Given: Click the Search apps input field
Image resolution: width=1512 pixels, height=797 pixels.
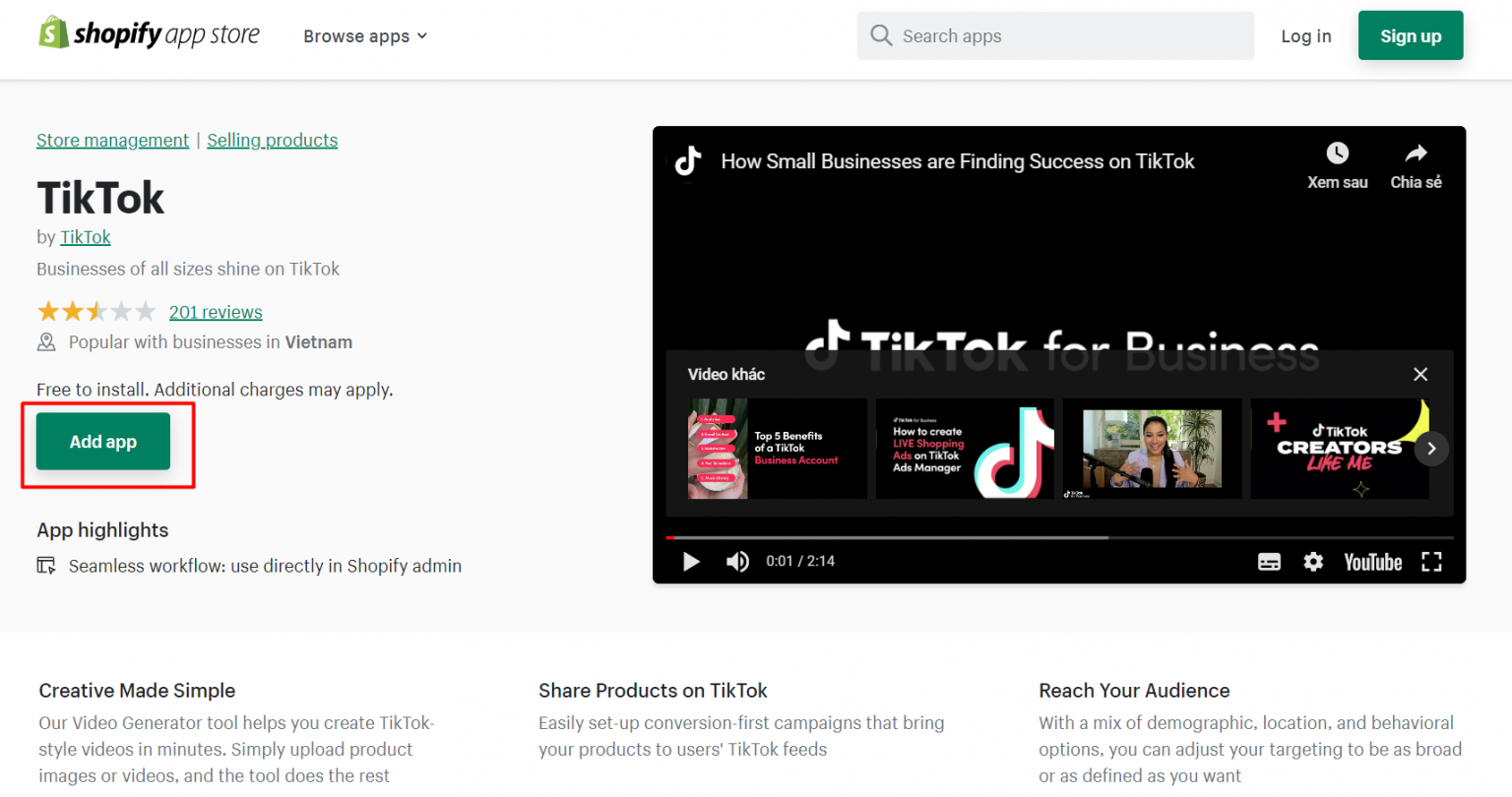Looking at the screenshot, I should click(1055, 36).
